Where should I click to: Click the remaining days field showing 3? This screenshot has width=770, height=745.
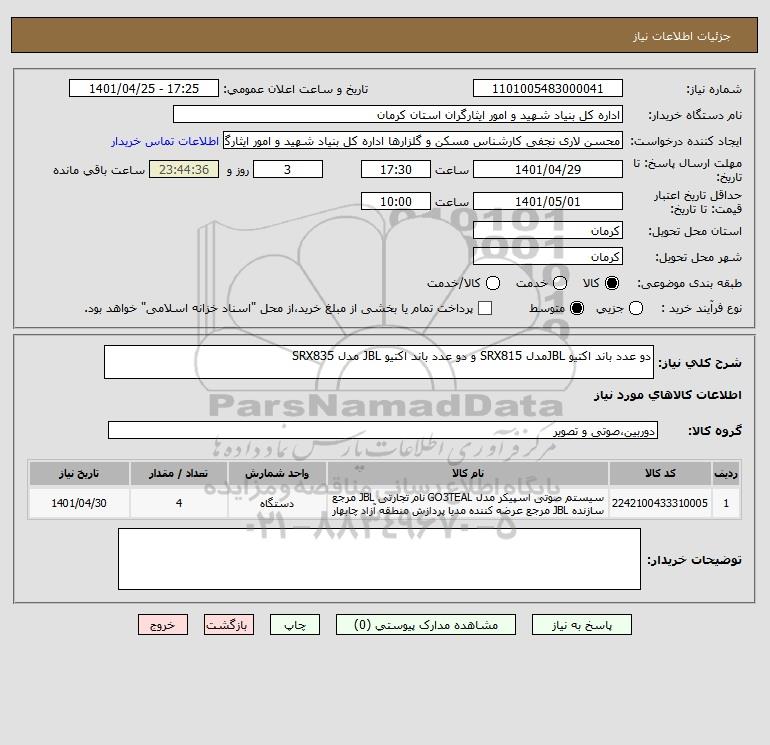pos(288,169)
